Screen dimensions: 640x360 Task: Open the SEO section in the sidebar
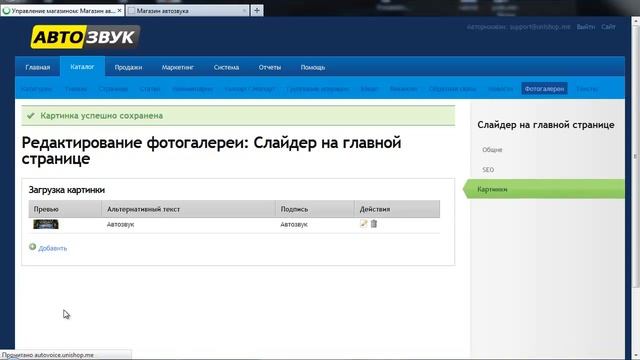pos(488,170)
